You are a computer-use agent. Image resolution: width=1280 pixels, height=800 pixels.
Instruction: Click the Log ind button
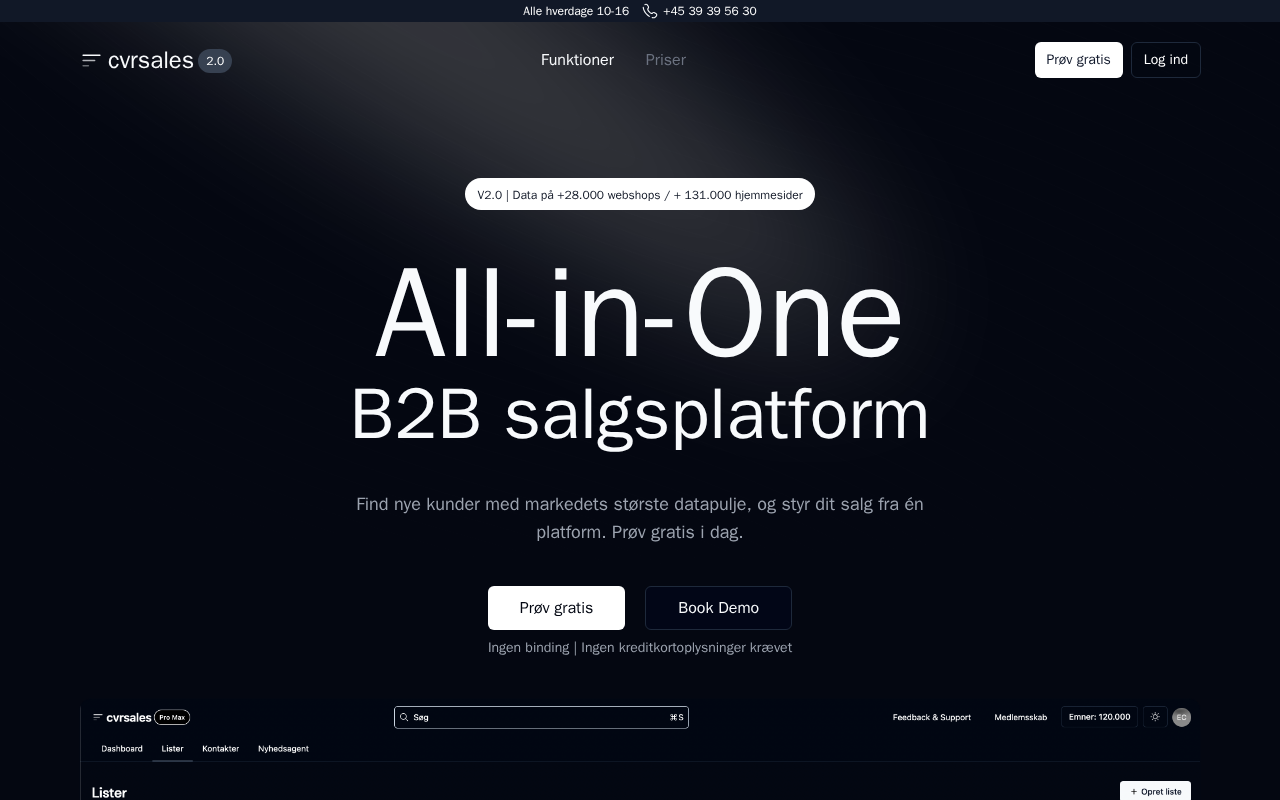pyautogui.click(x=1166, y=60)
